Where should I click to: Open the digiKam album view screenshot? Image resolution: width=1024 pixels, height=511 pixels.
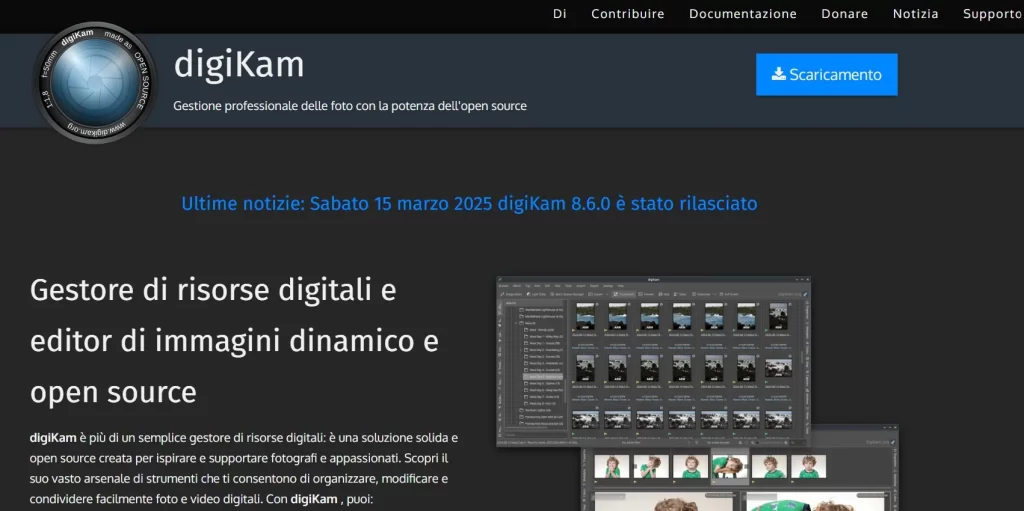point(654,361)
